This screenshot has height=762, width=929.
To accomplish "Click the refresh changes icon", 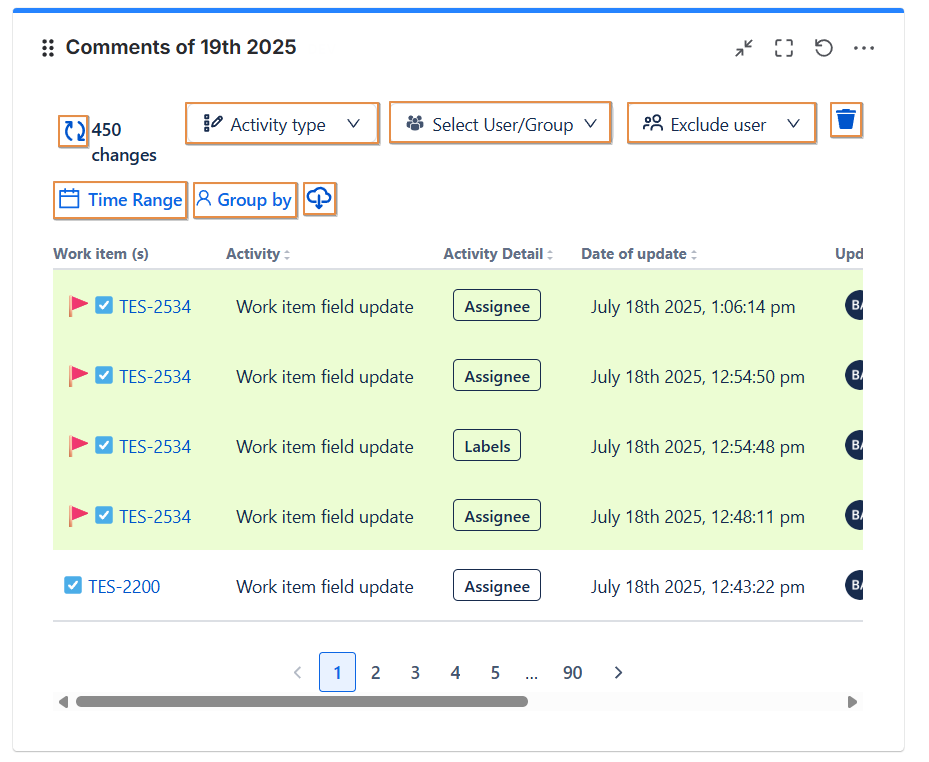I will pos(74,130).
